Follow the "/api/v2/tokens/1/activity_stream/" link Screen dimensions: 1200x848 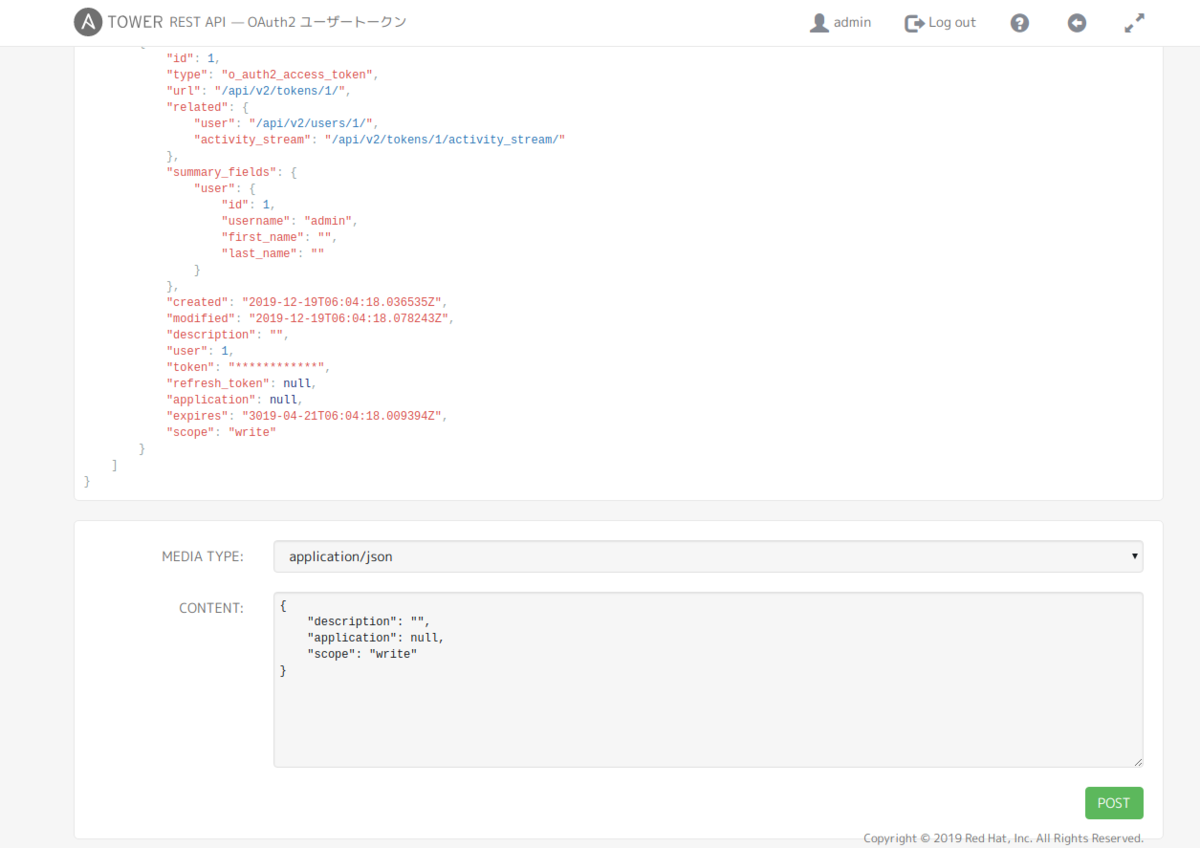pos(445,139)
